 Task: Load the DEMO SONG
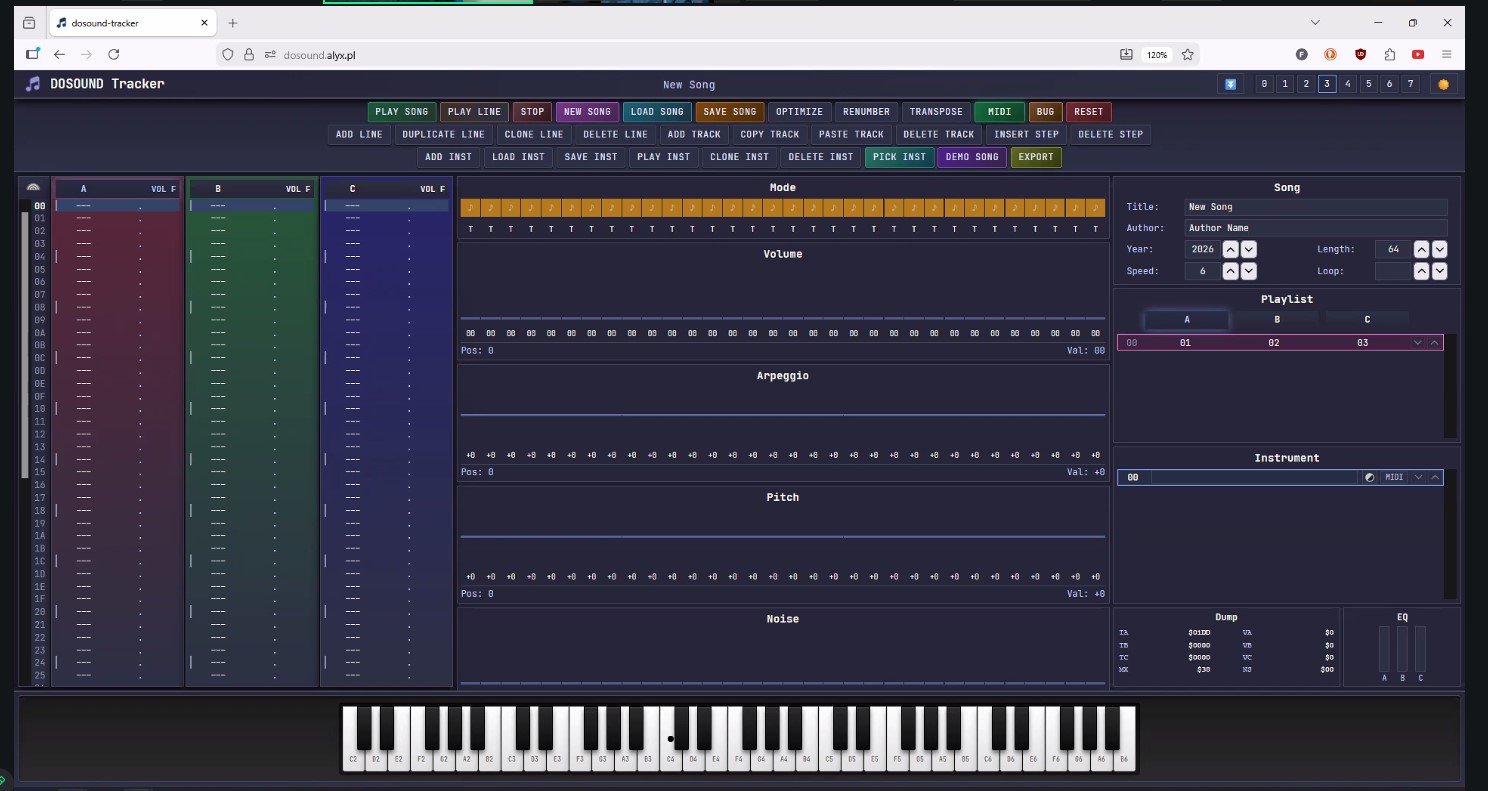pos(971,157)
